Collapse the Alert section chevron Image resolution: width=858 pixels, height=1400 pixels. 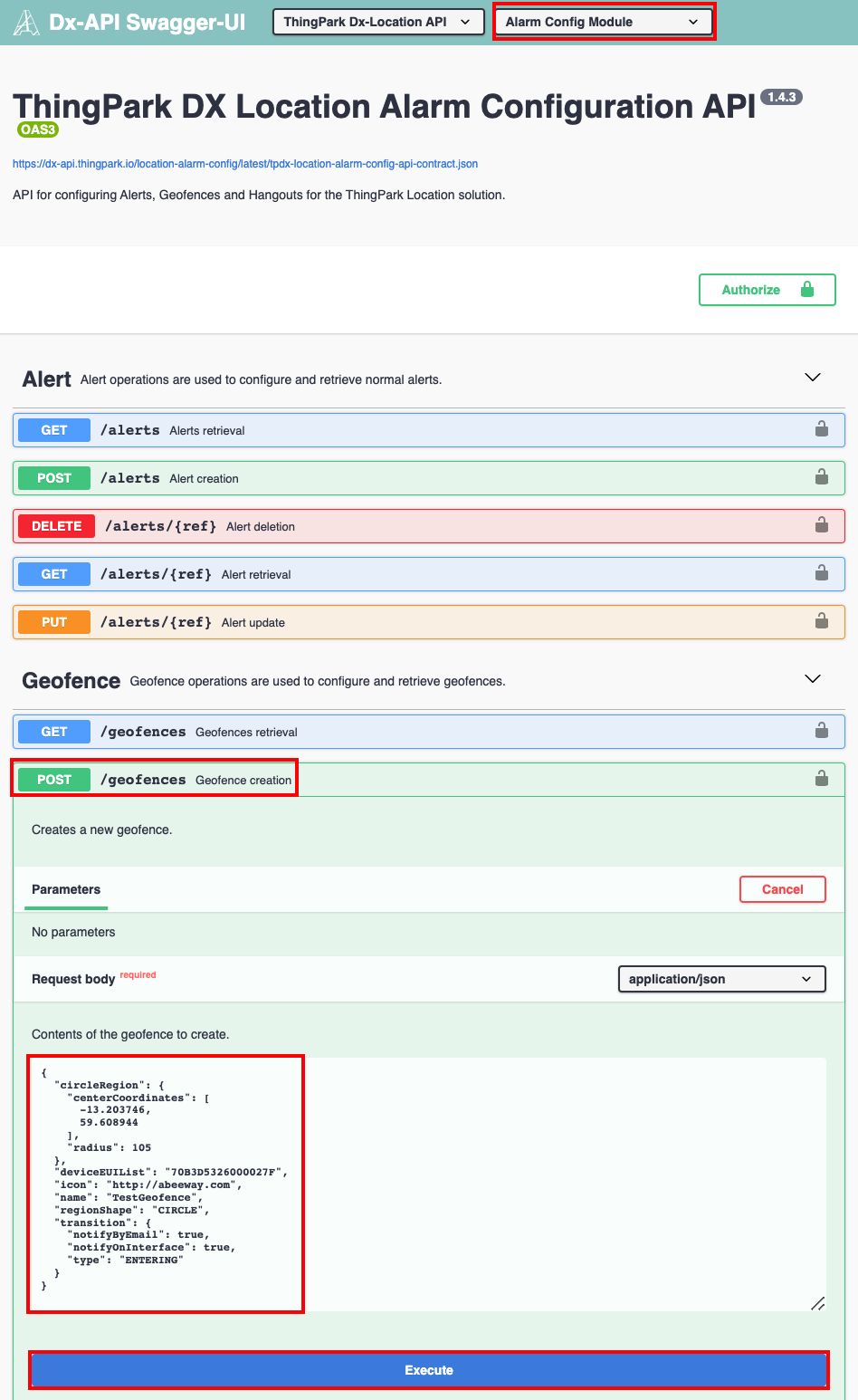pos(813,378)
